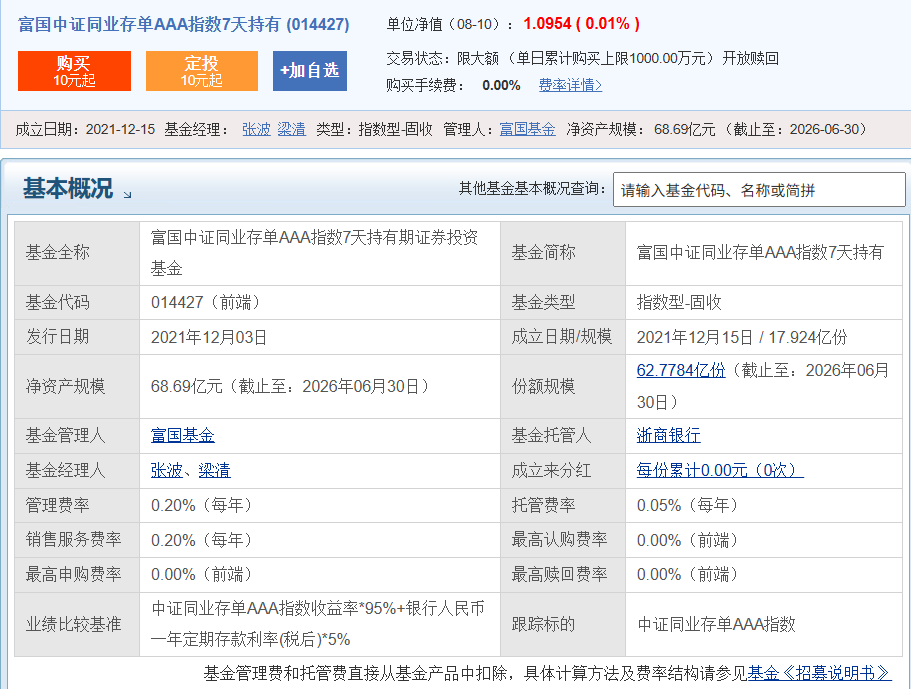
Task: Click the red 购买 10元起 button
Action: 74,71
